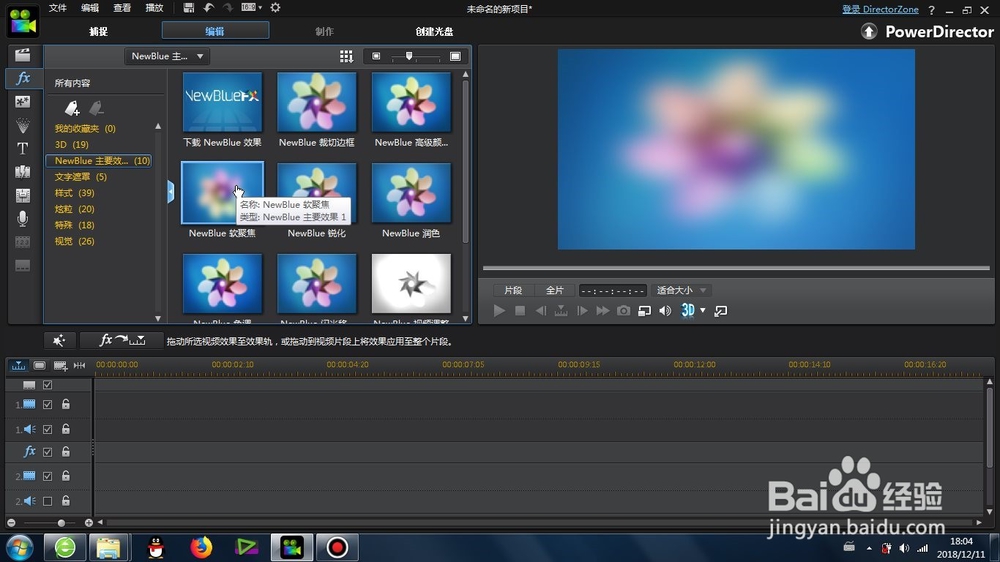
Task: Open the 文件 menu
Action: tap(57, 8)
